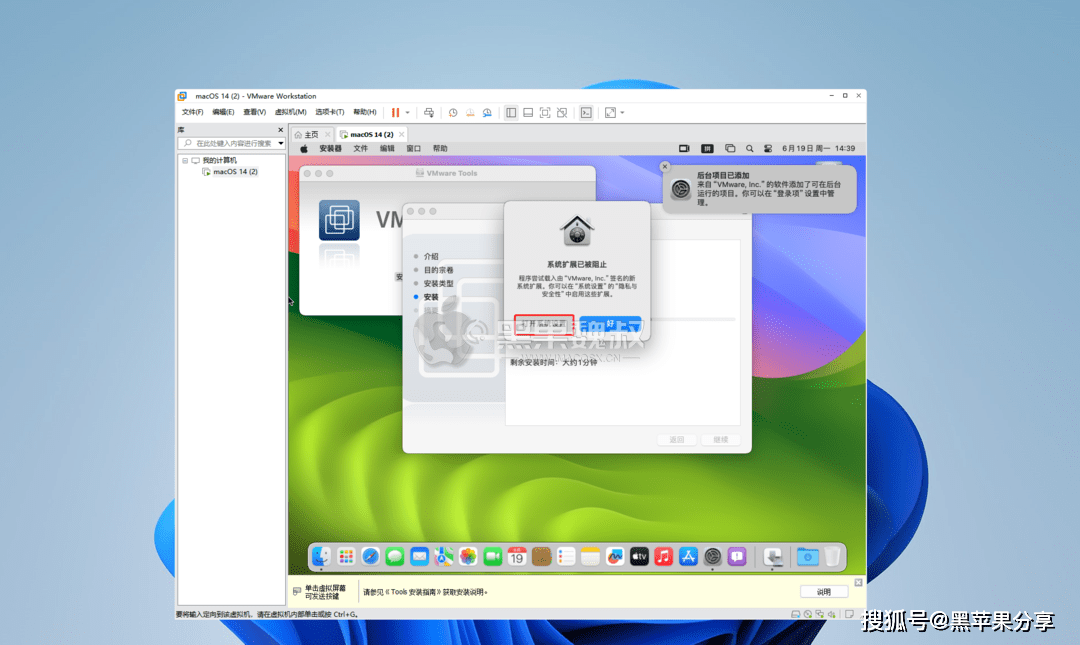Close the macOS 14 (2) tab

[x=402, y=134]
